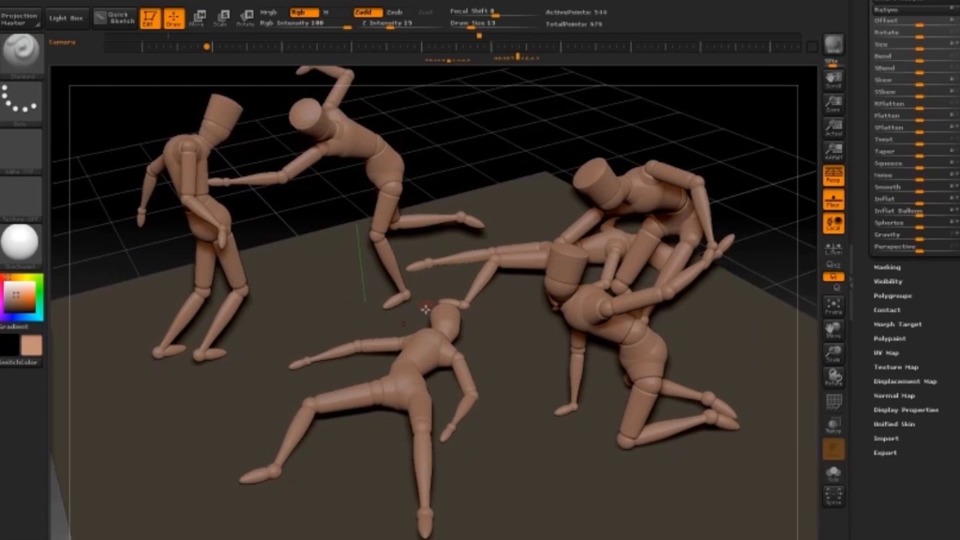Open the Display Properties section

tap(905, 410)
